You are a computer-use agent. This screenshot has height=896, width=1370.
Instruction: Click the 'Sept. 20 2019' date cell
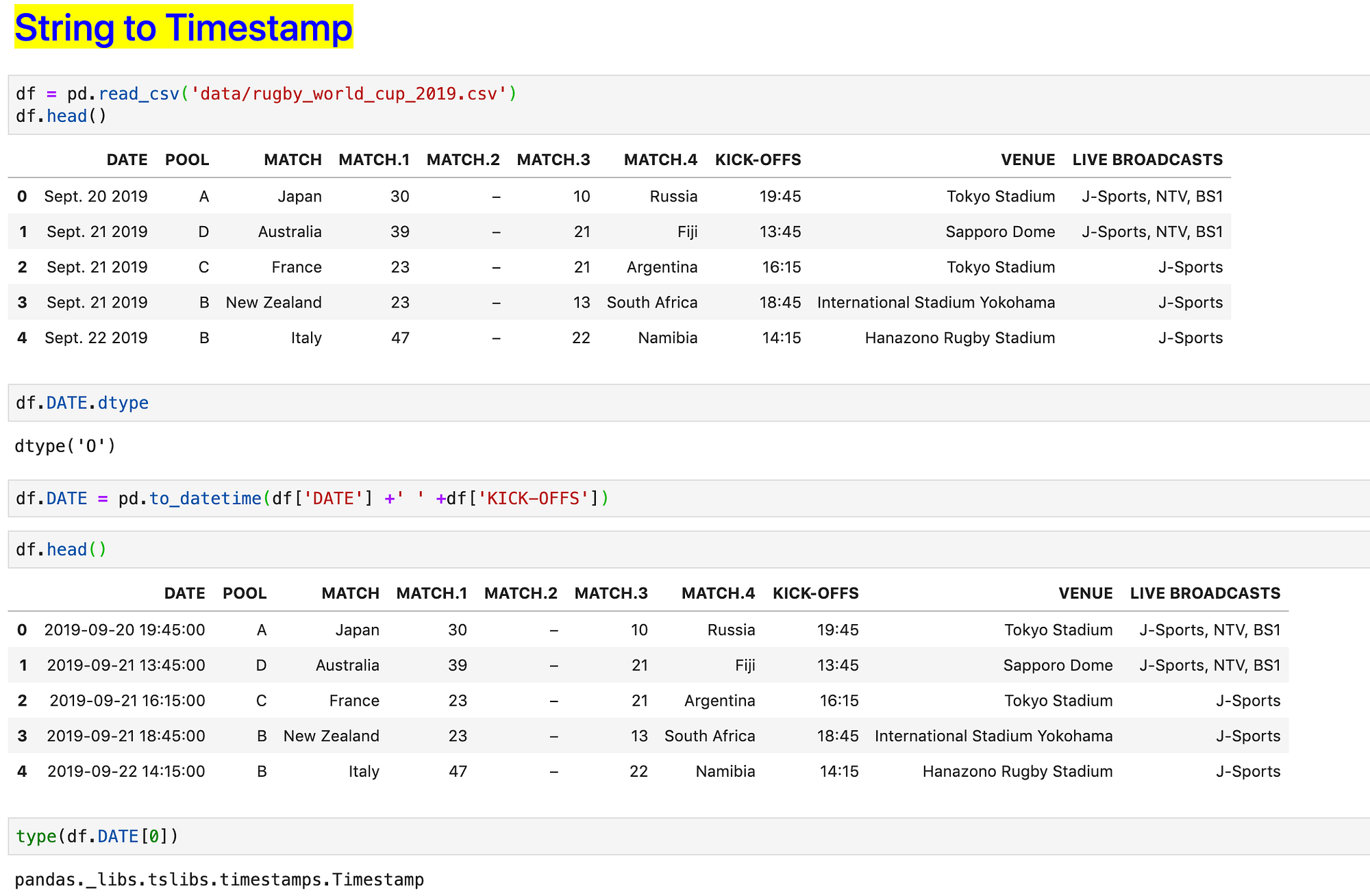pos(96,197)
